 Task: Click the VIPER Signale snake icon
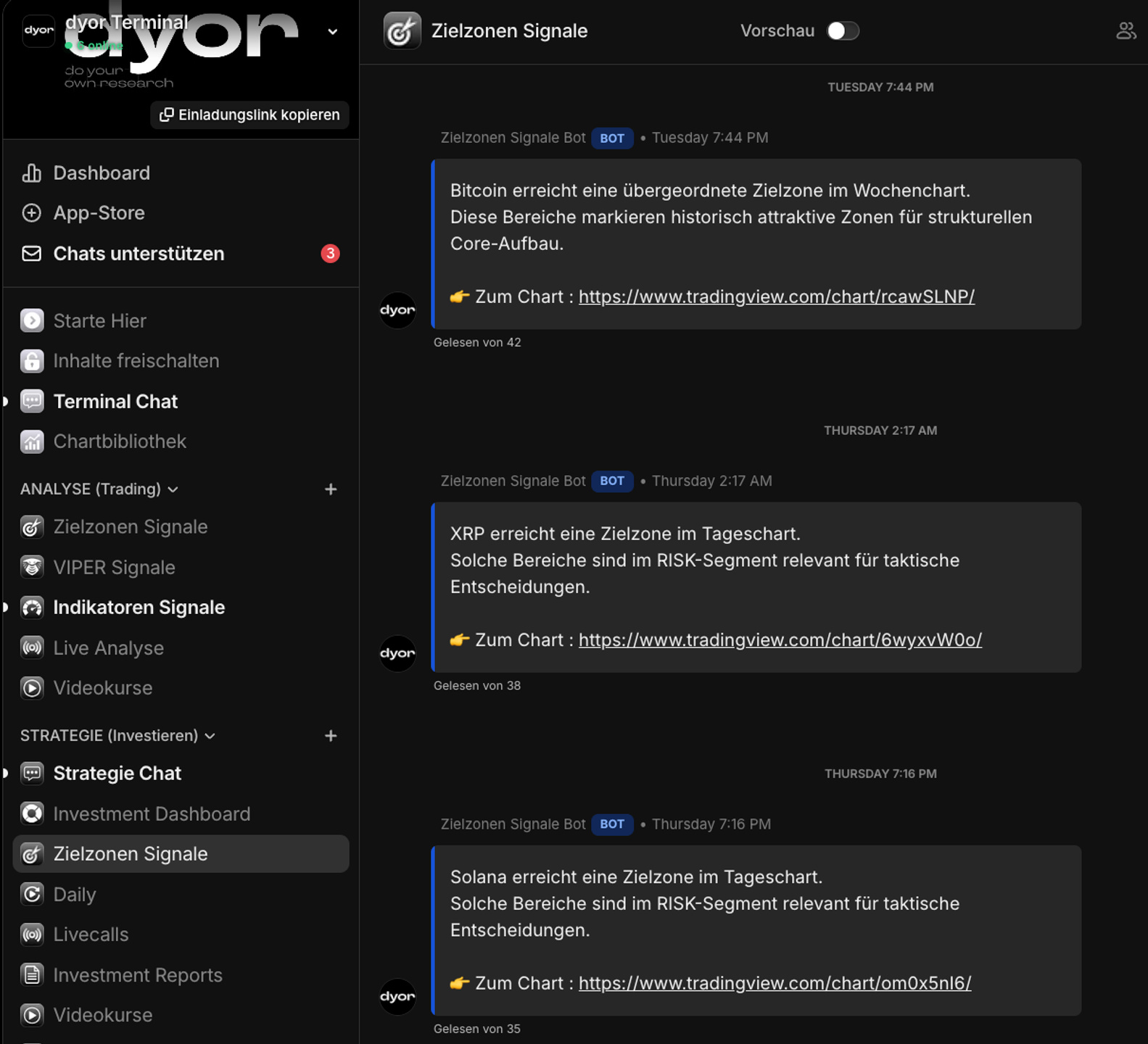[32, 567]
